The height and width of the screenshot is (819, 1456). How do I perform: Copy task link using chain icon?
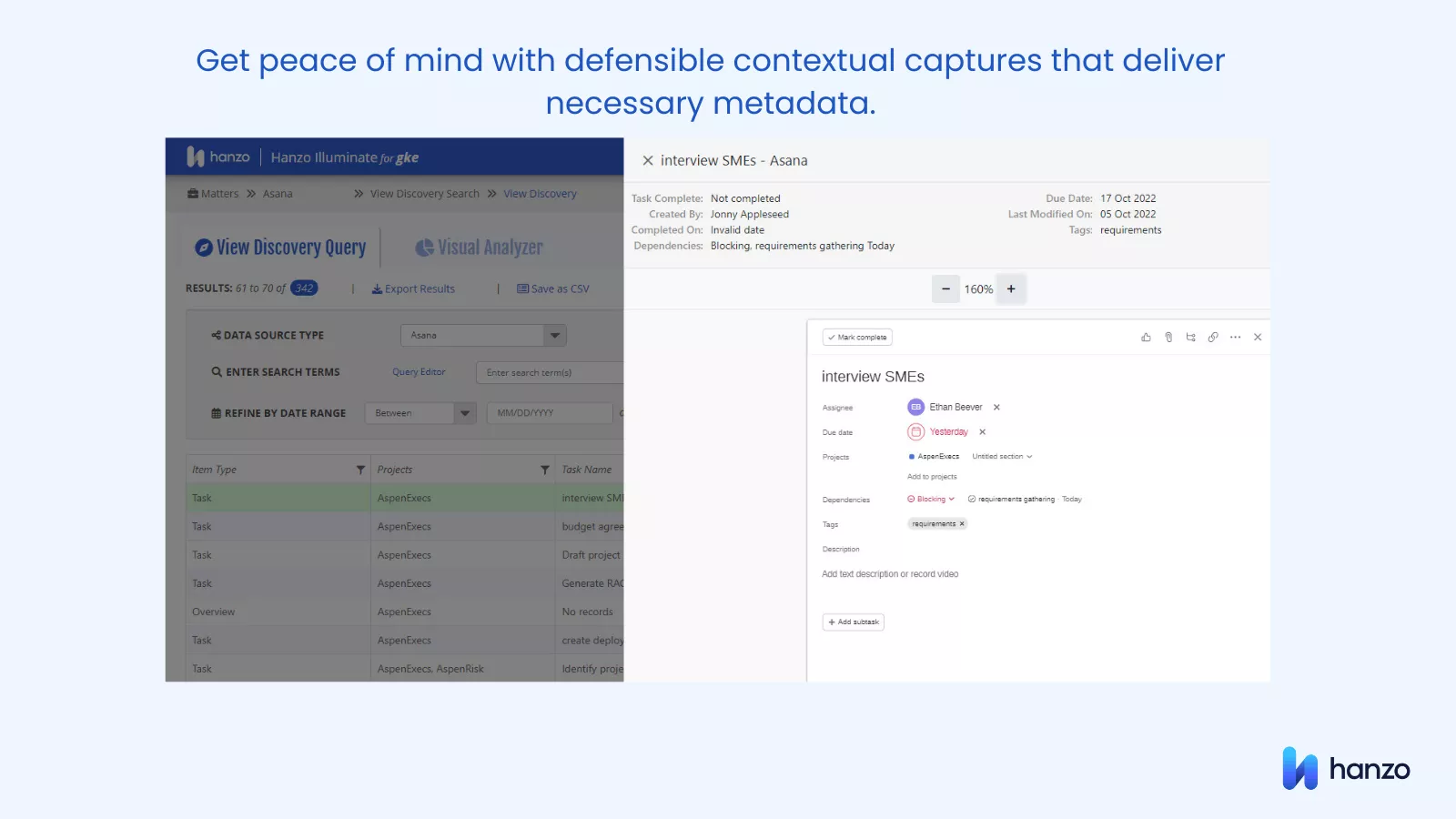pyautogui.click(x=1213, y=338)
